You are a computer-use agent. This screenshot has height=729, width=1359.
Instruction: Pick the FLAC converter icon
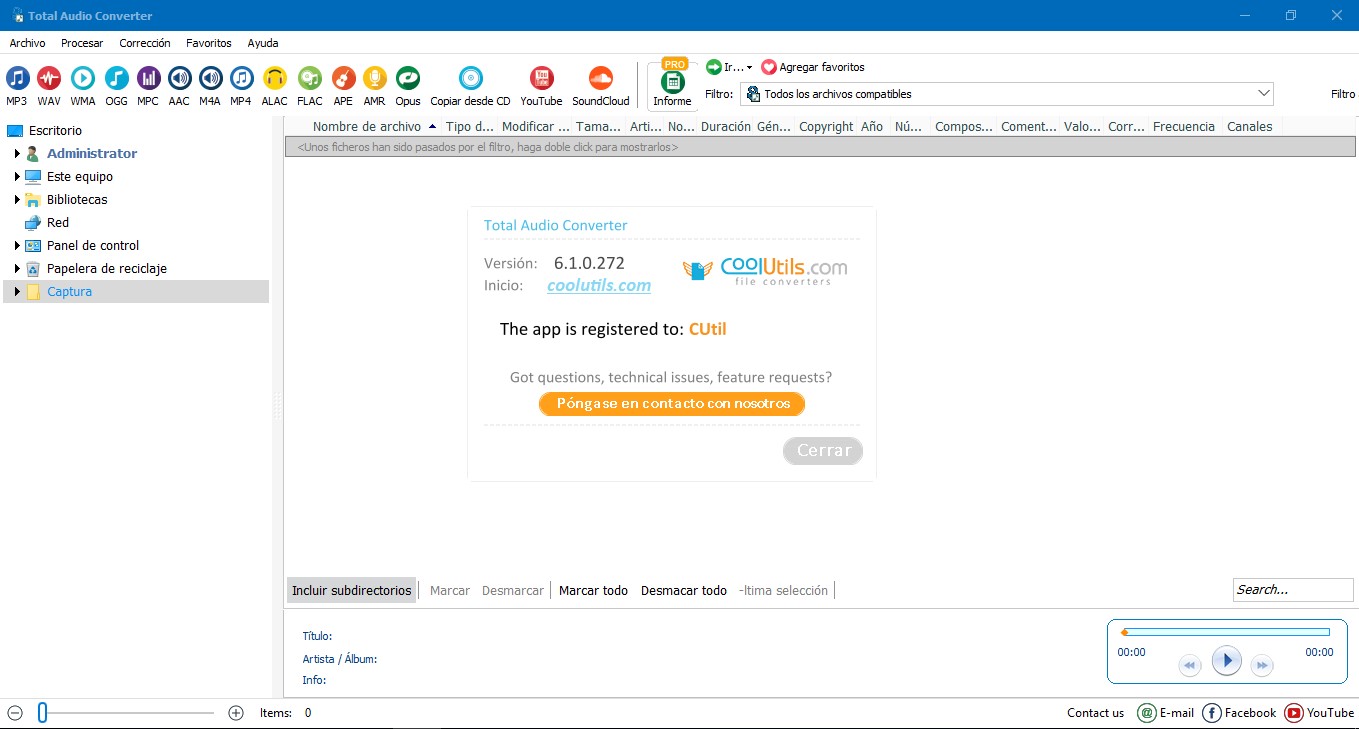click(310, 79)
